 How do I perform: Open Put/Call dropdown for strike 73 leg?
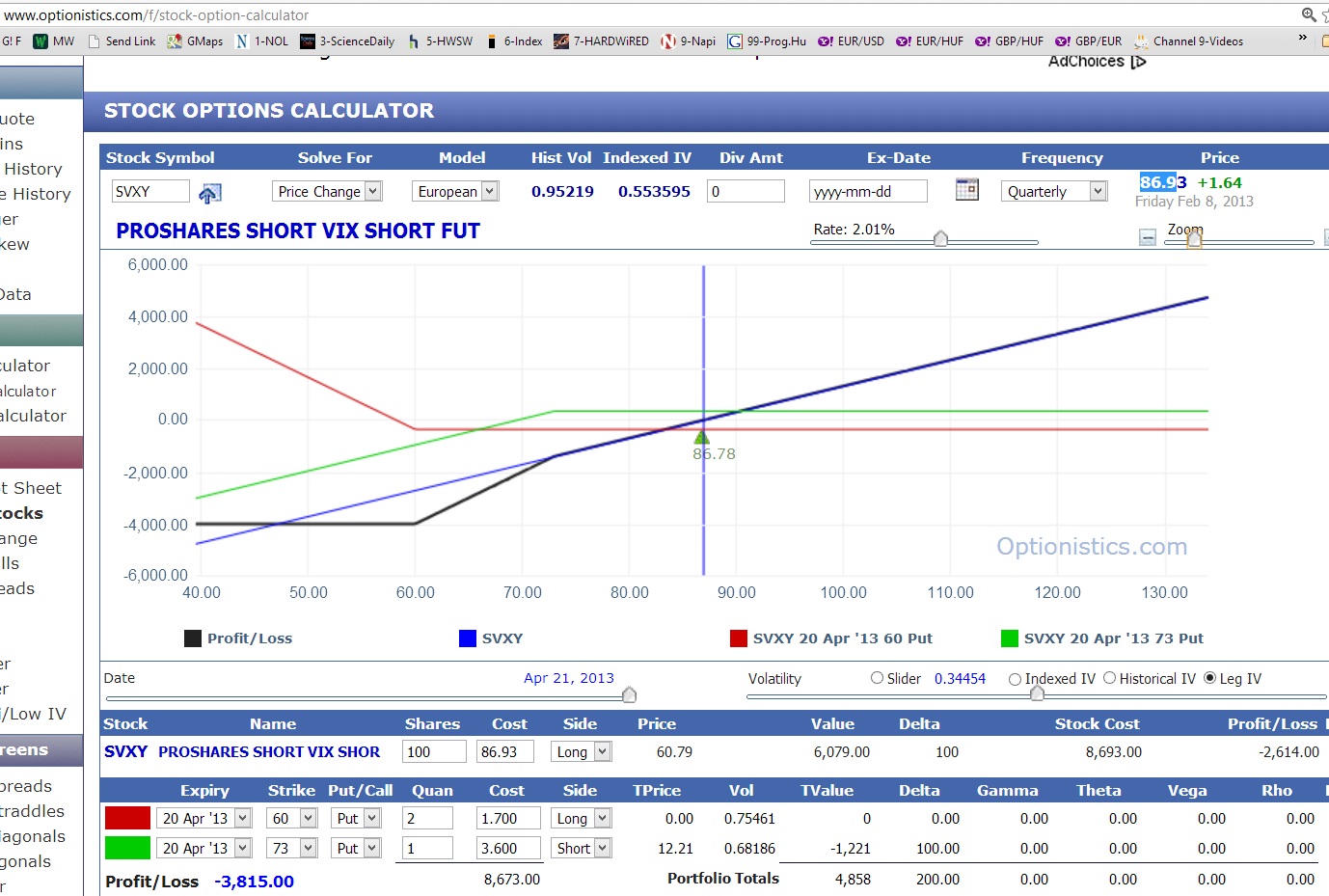pos(356,848)
